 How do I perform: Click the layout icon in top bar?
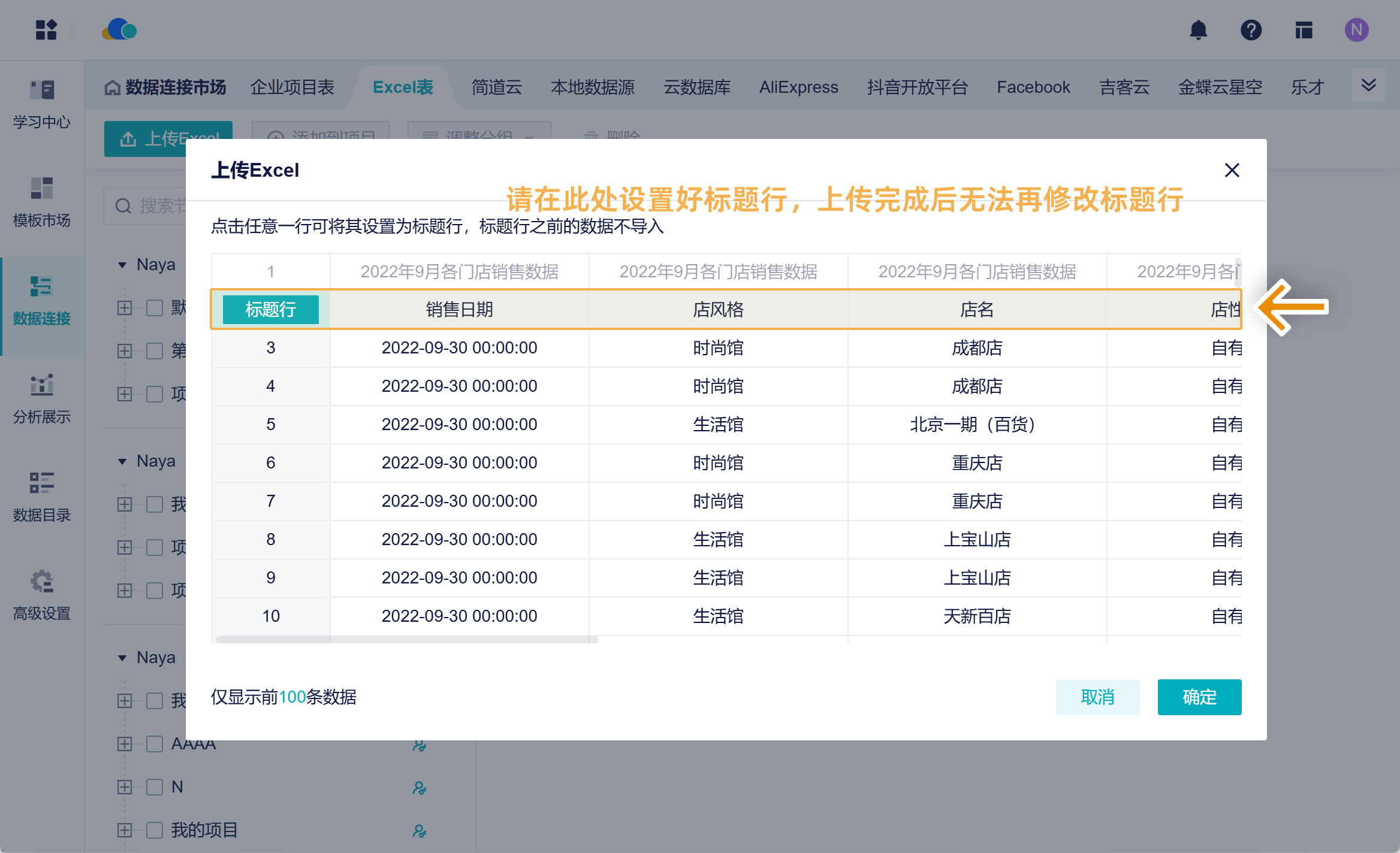pyautogui.click(x=1304, y=30)
